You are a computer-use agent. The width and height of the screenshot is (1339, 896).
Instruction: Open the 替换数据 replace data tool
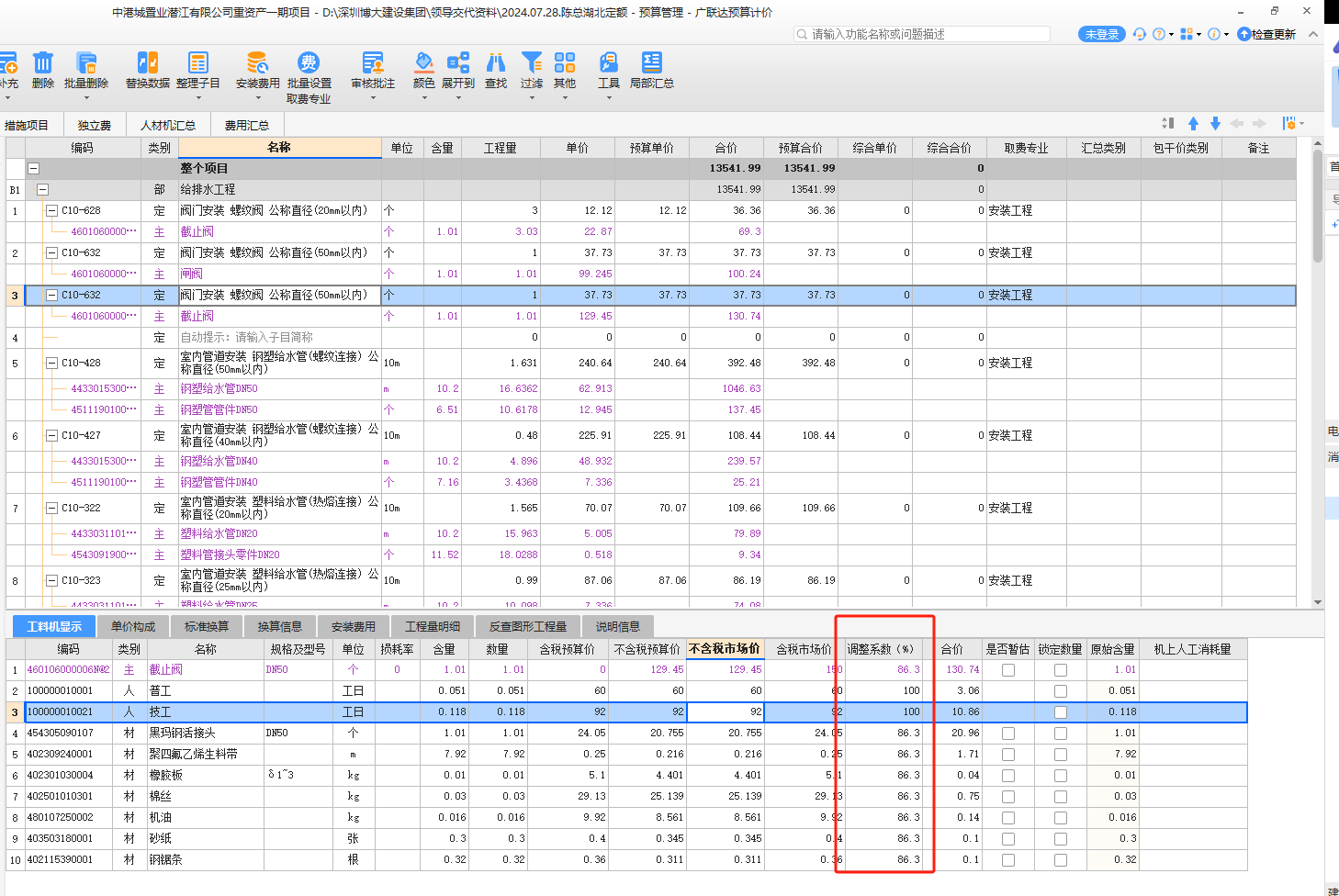click(x=148, y=62)
